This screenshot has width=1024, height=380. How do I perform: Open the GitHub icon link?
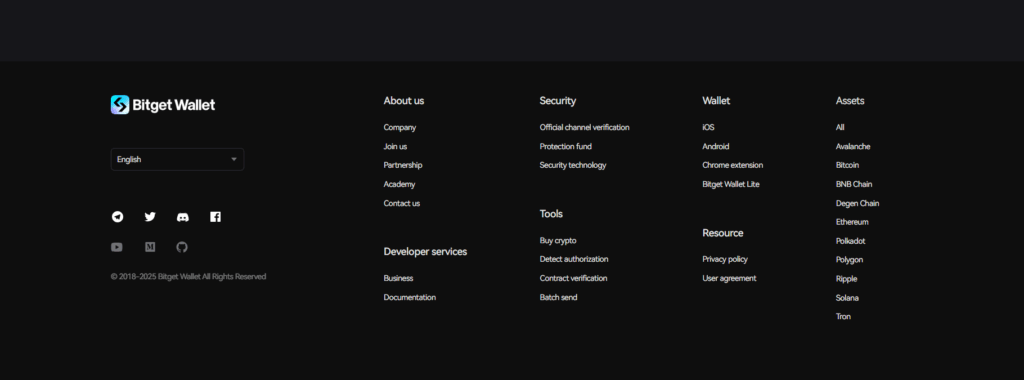[x=182, y=247]
